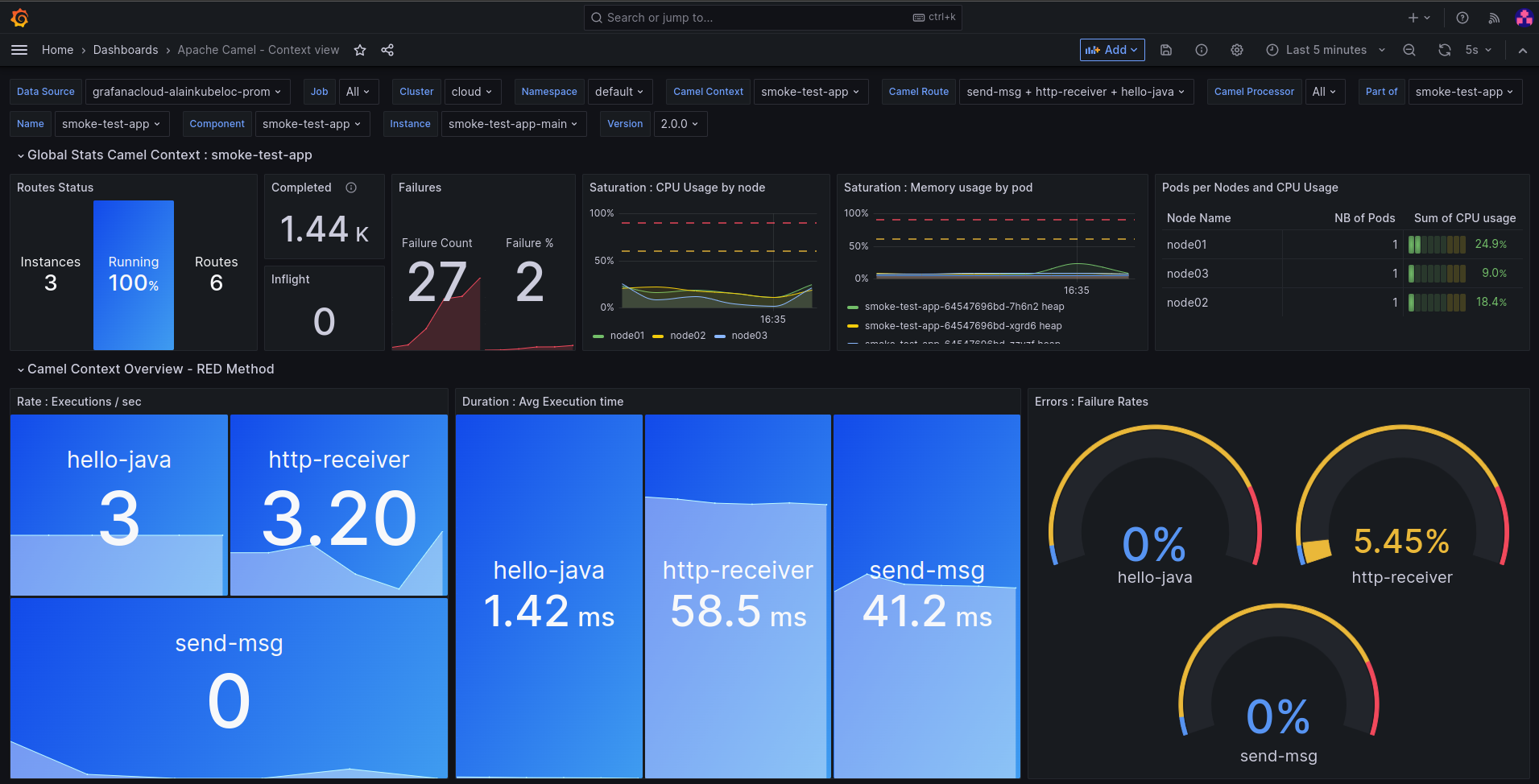Sort table by Sum of CPU usage
The image size is (1539, 784).
[1465, 218]
